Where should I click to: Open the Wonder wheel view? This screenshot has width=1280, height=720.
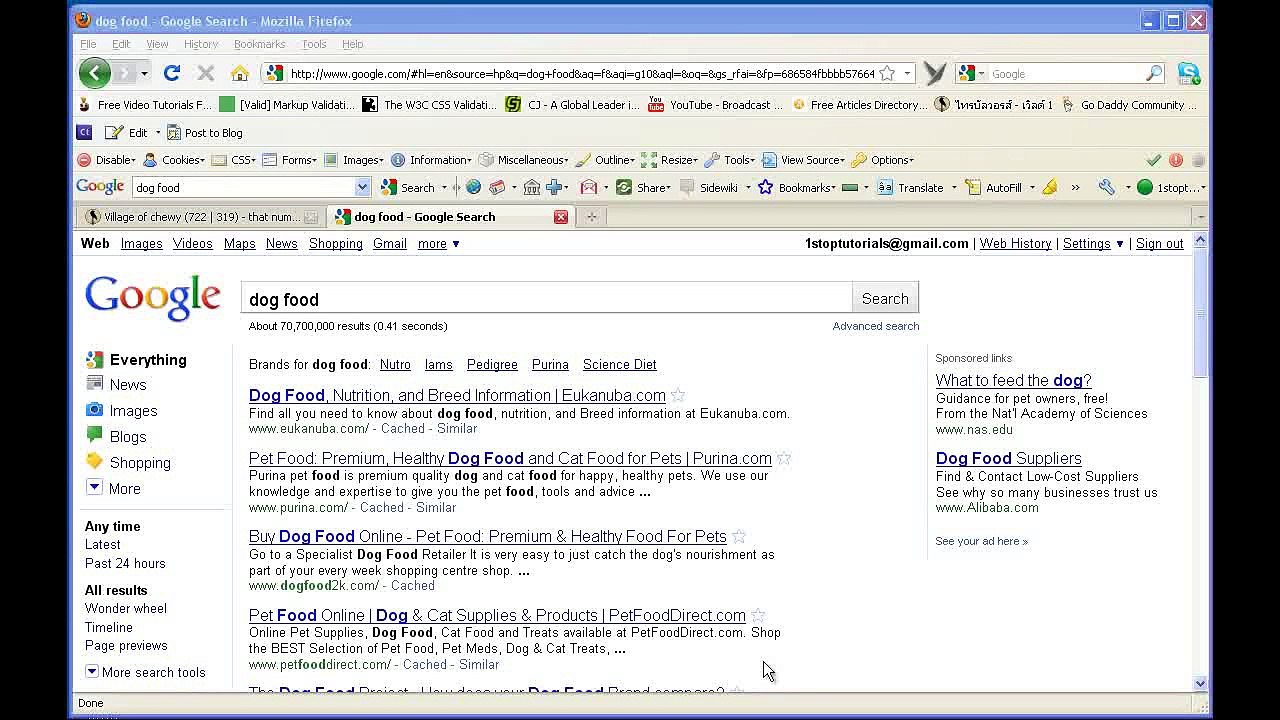[126, 608]
